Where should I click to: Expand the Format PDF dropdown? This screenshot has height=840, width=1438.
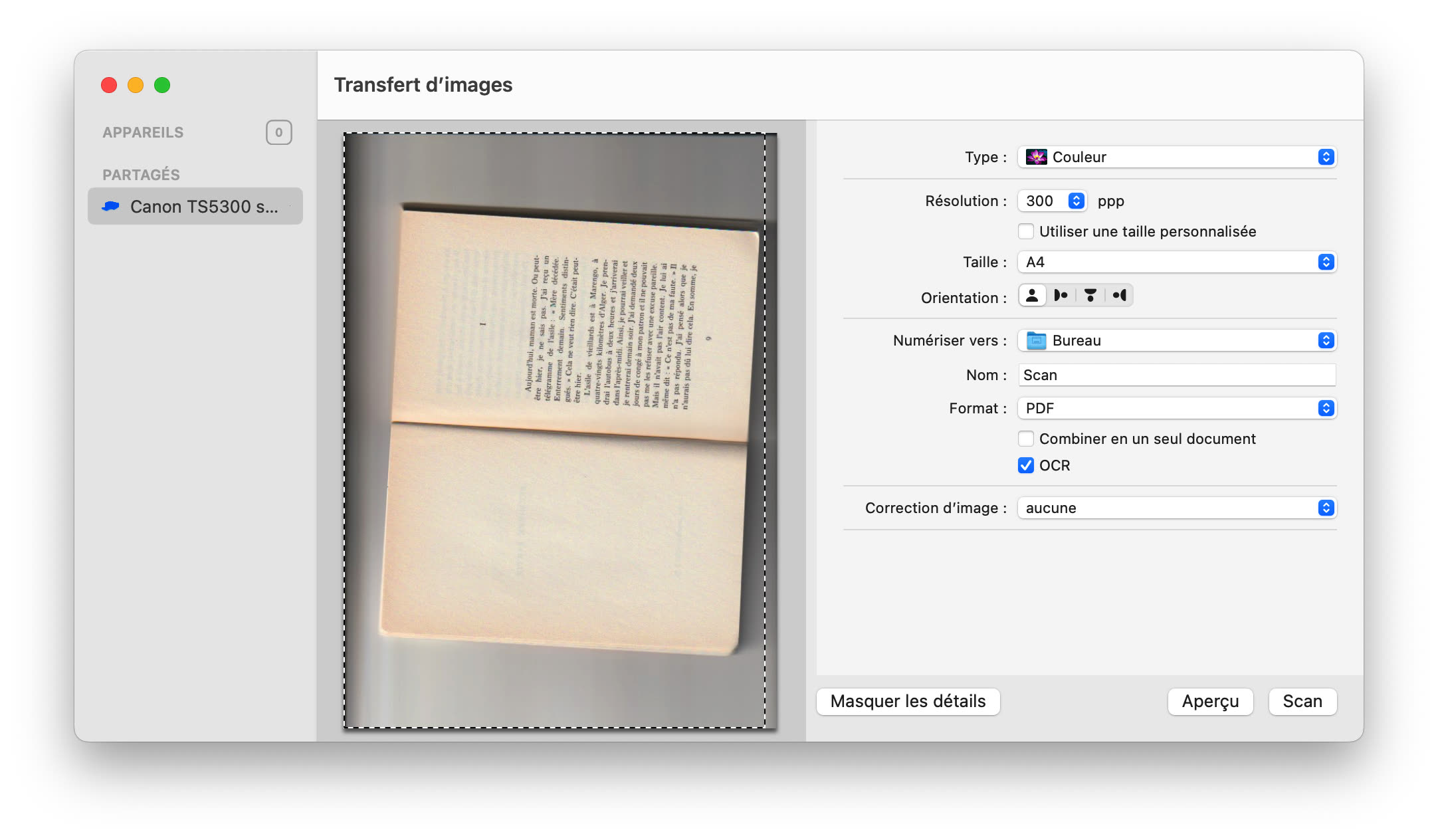click(x=1176, y=408)
